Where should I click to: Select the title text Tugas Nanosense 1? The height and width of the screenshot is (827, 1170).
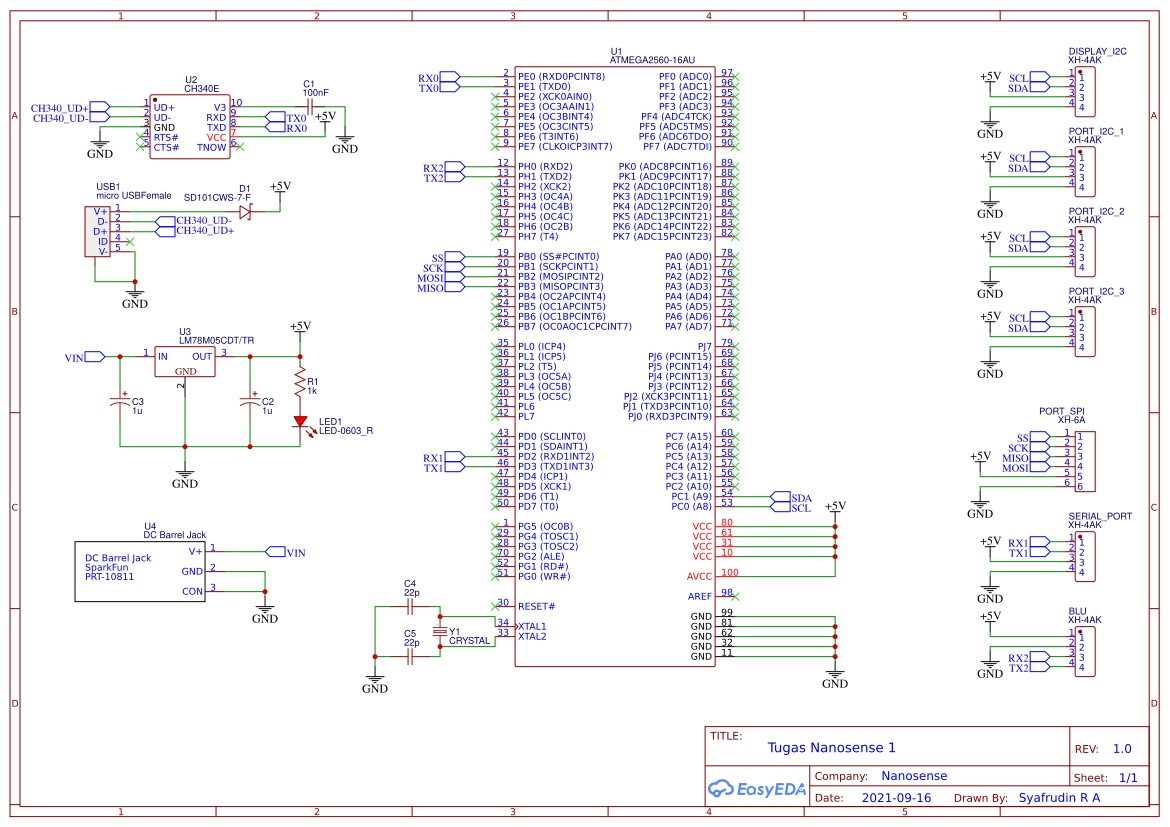(x=830, y=747)
